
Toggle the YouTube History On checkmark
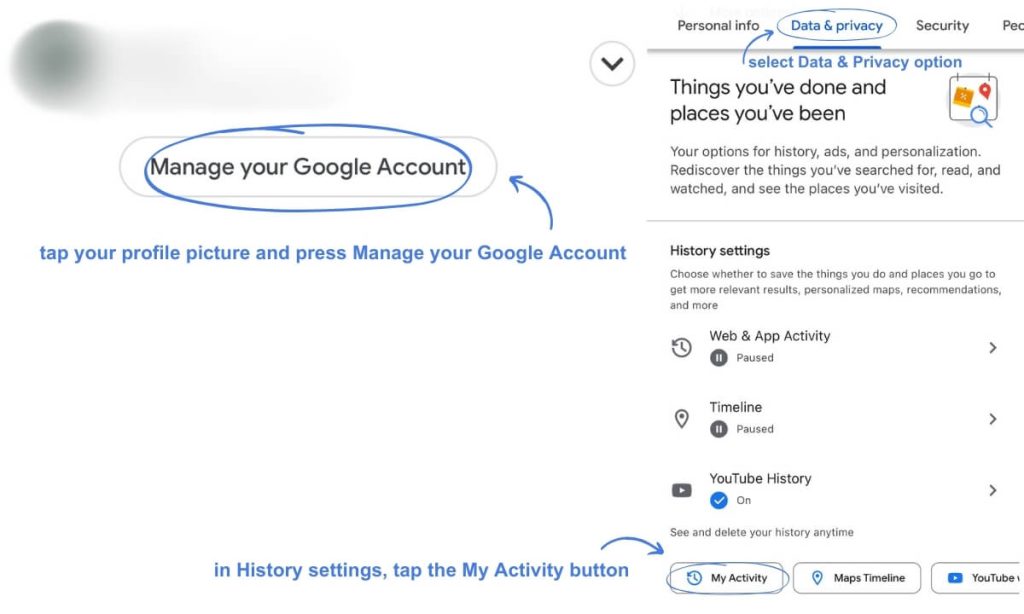pyautogui.click(x=718, y=500)
